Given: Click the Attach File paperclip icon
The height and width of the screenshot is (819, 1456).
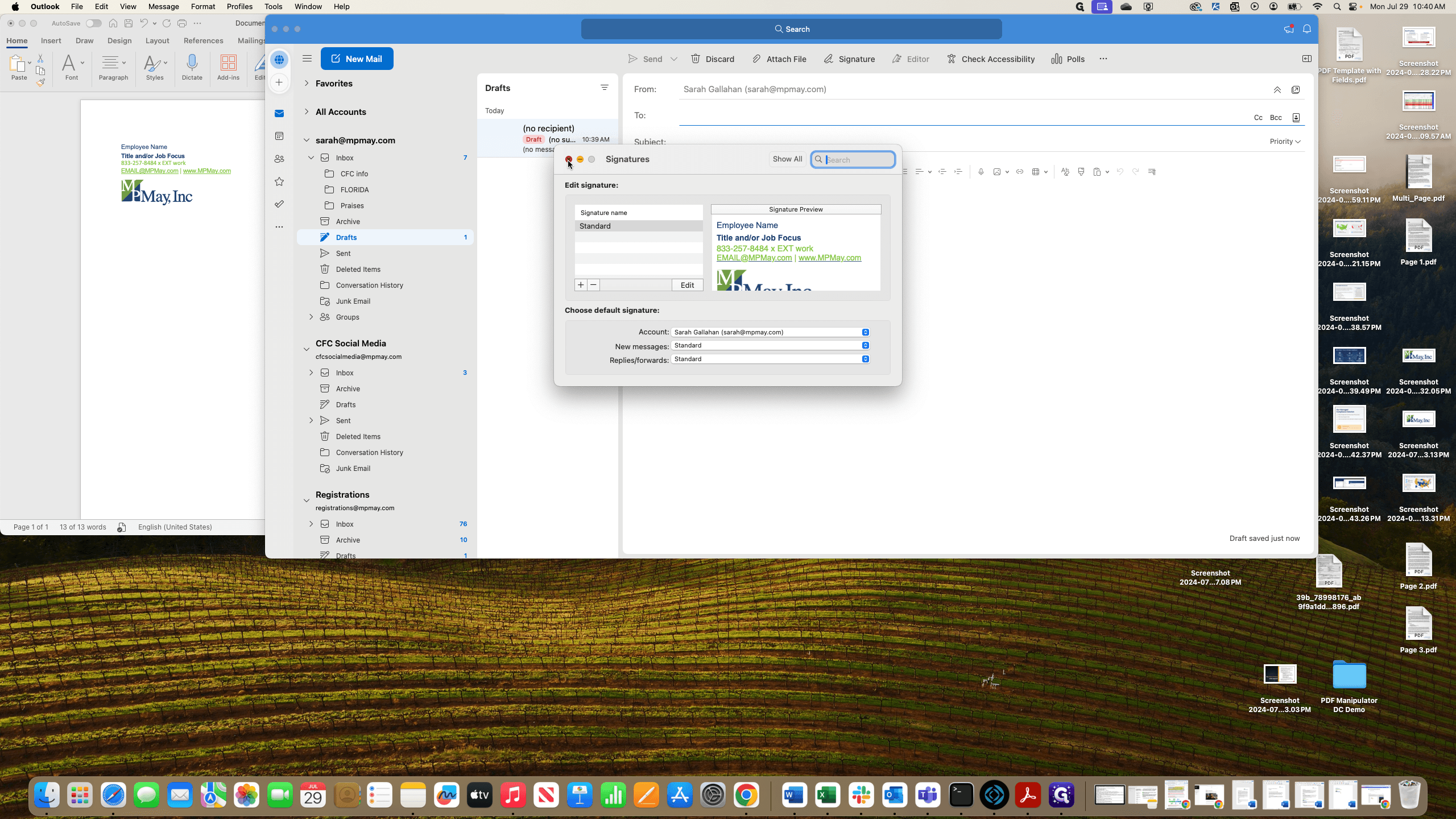Looking at the screenshot, I should pos(756,59).
